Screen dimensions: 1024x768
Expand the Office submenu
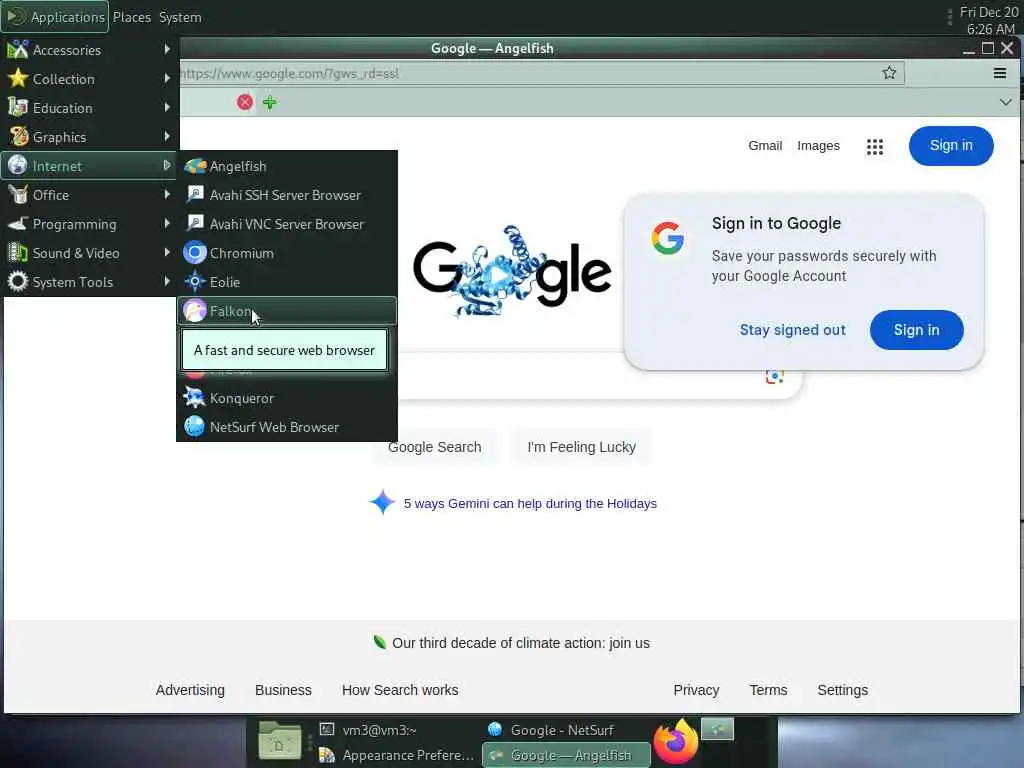(89, 195)
